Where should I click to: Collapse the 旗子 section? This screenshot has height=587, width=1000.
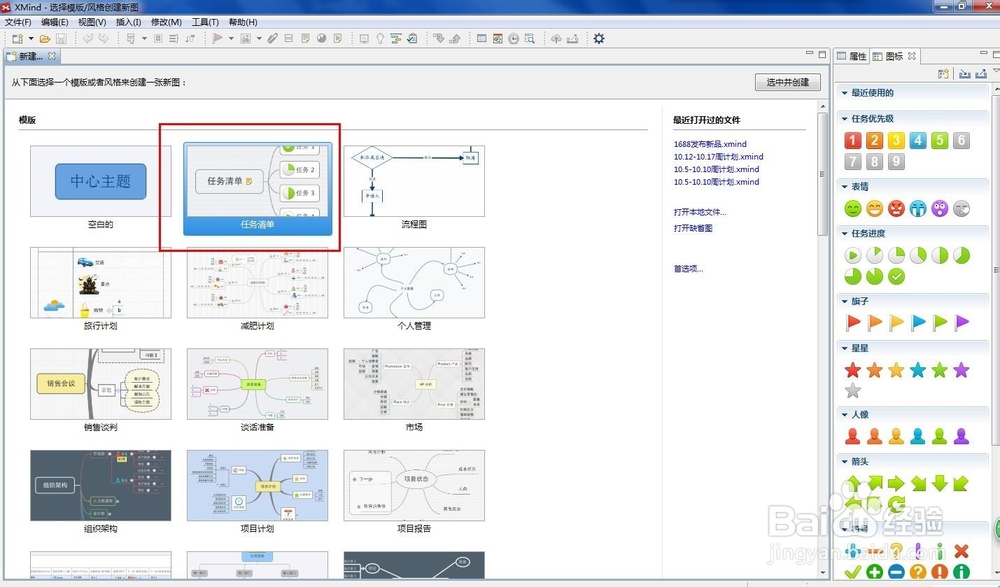[x=844, y=301]
